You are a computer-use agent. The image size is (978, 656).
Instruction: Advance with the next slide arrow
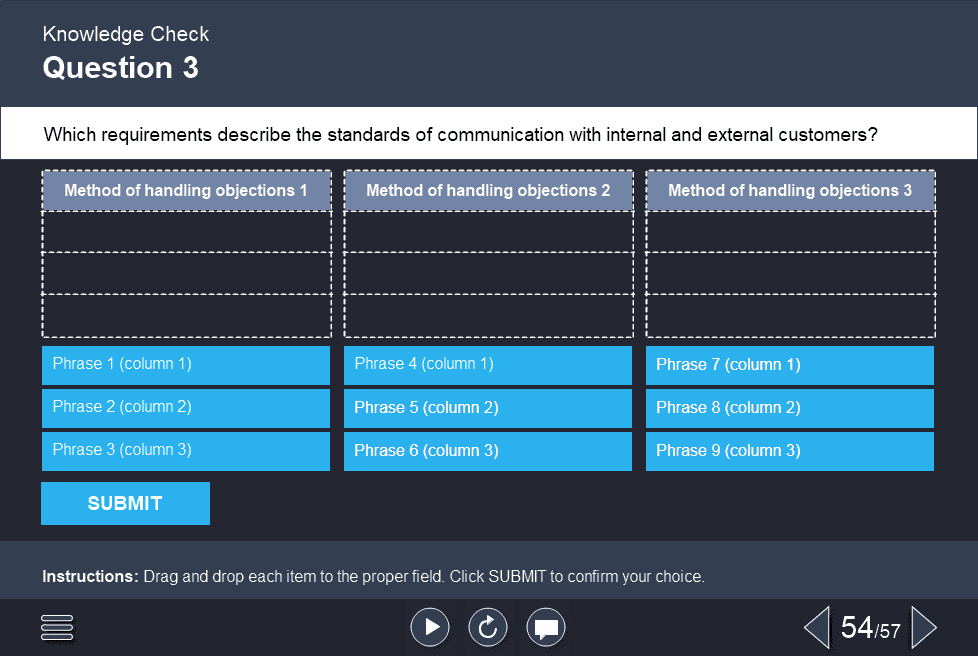pyautogui.click(x=920, y=627)
